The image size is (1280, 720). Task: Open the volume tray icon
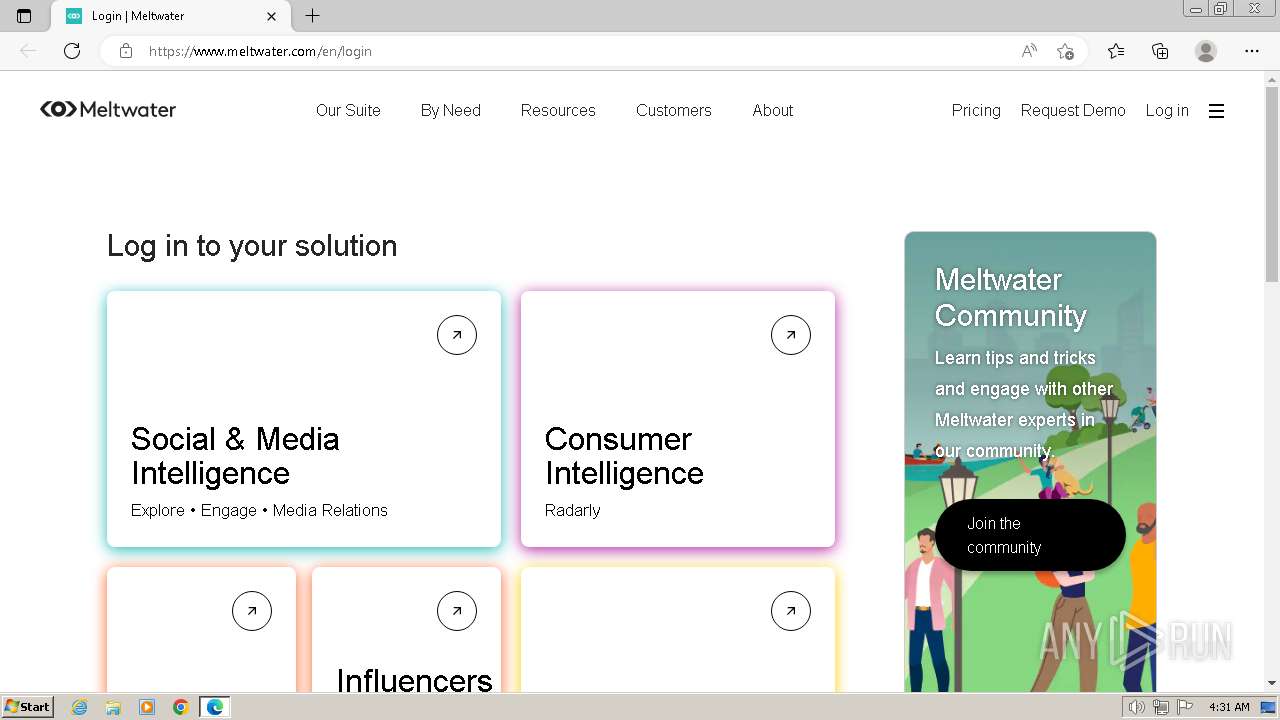[x=1136, y=707]
